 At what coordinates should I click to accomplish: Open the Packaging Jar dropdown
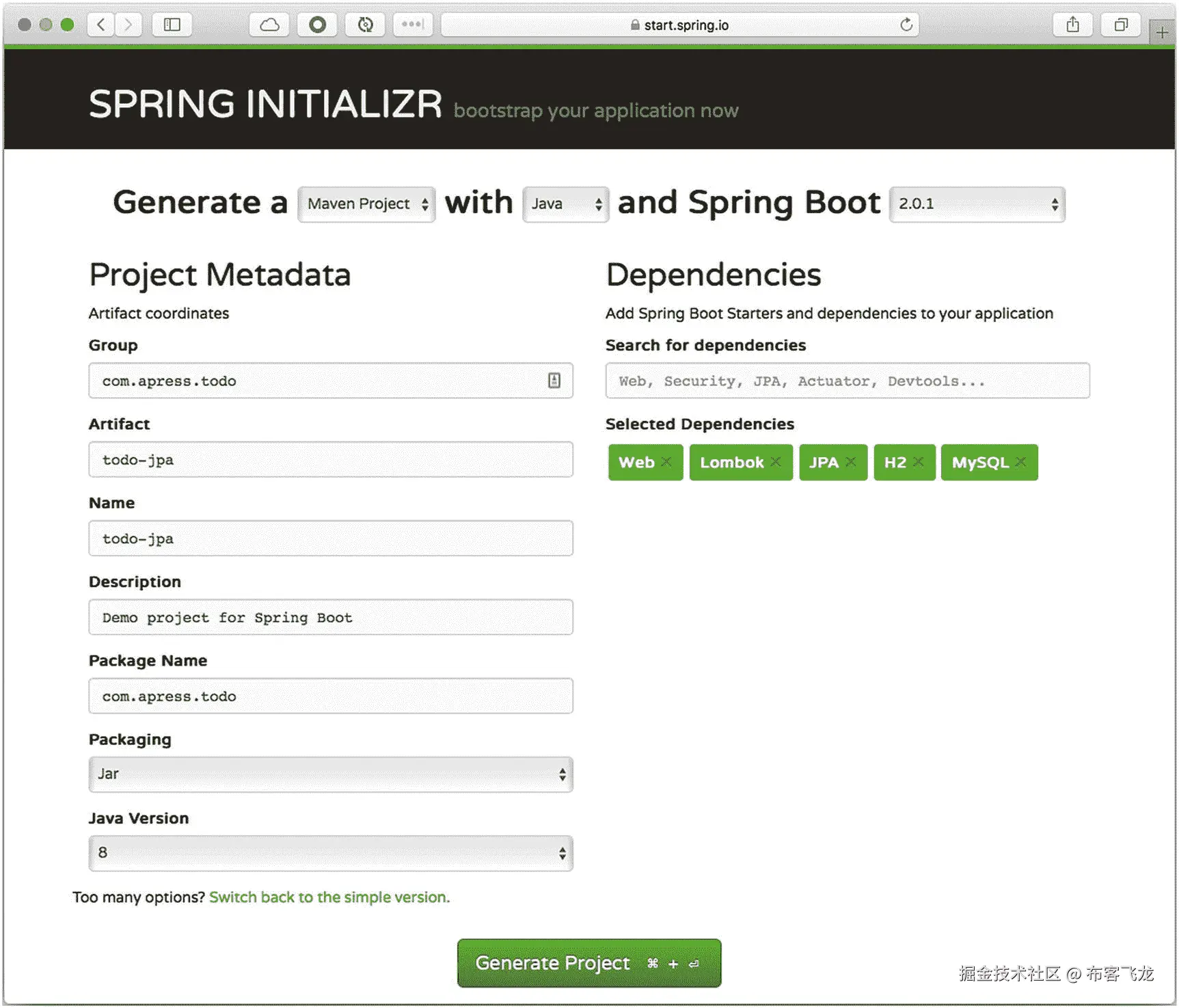tap(331, 774)
